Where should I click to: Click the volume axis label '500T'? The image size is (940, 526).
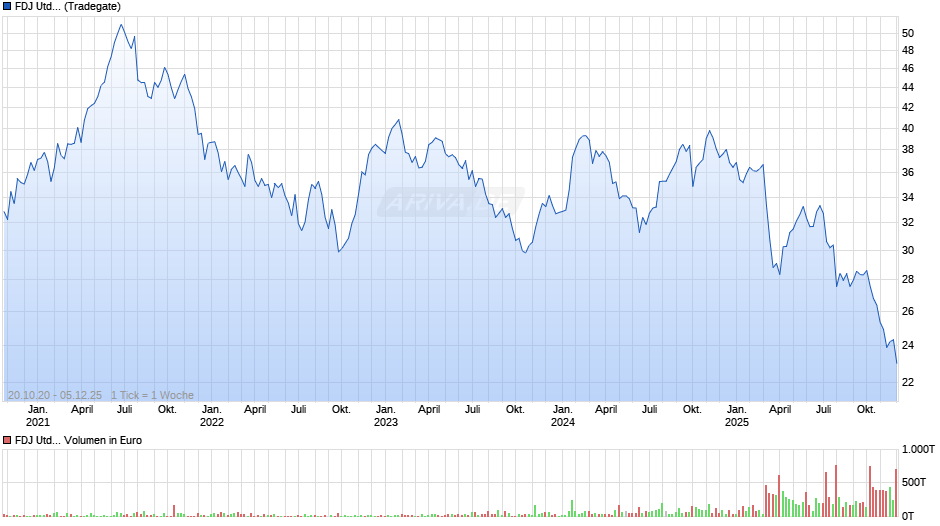[914, 483]
